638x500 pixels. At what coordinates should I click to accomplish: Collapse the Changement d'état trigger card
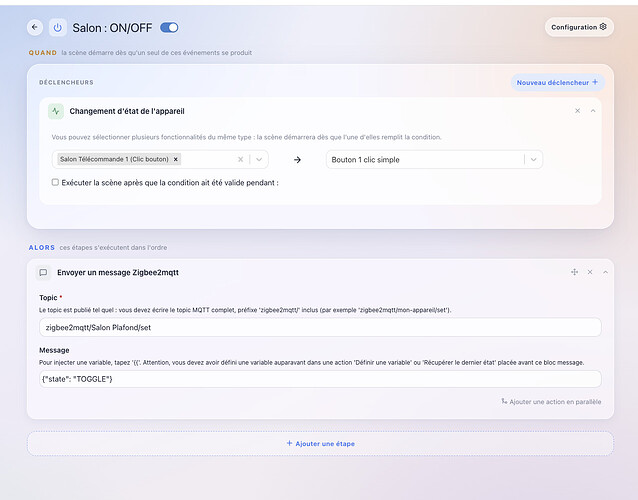pos(593,111)
